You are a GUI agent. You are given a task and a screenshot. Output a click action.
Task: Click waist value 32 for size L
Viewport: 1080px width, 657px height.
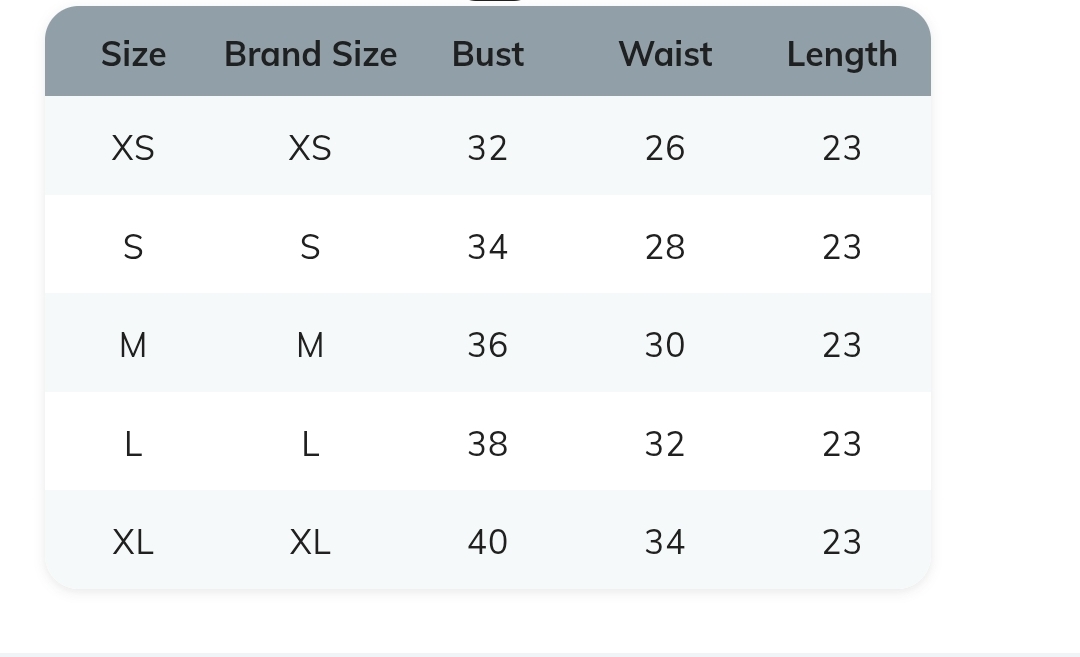(665, 444)
